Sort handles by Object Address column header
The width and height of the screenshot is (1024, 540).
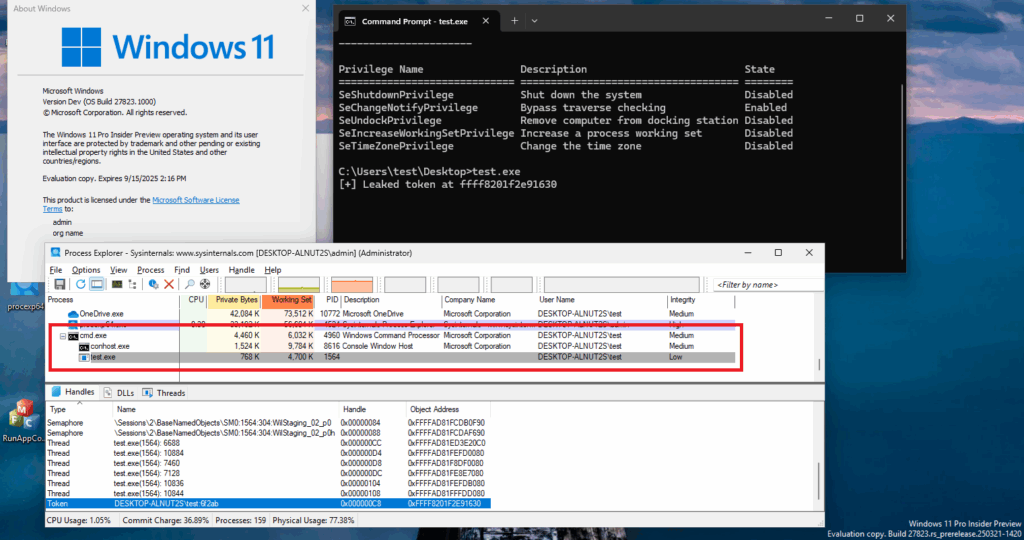[448, 409]
